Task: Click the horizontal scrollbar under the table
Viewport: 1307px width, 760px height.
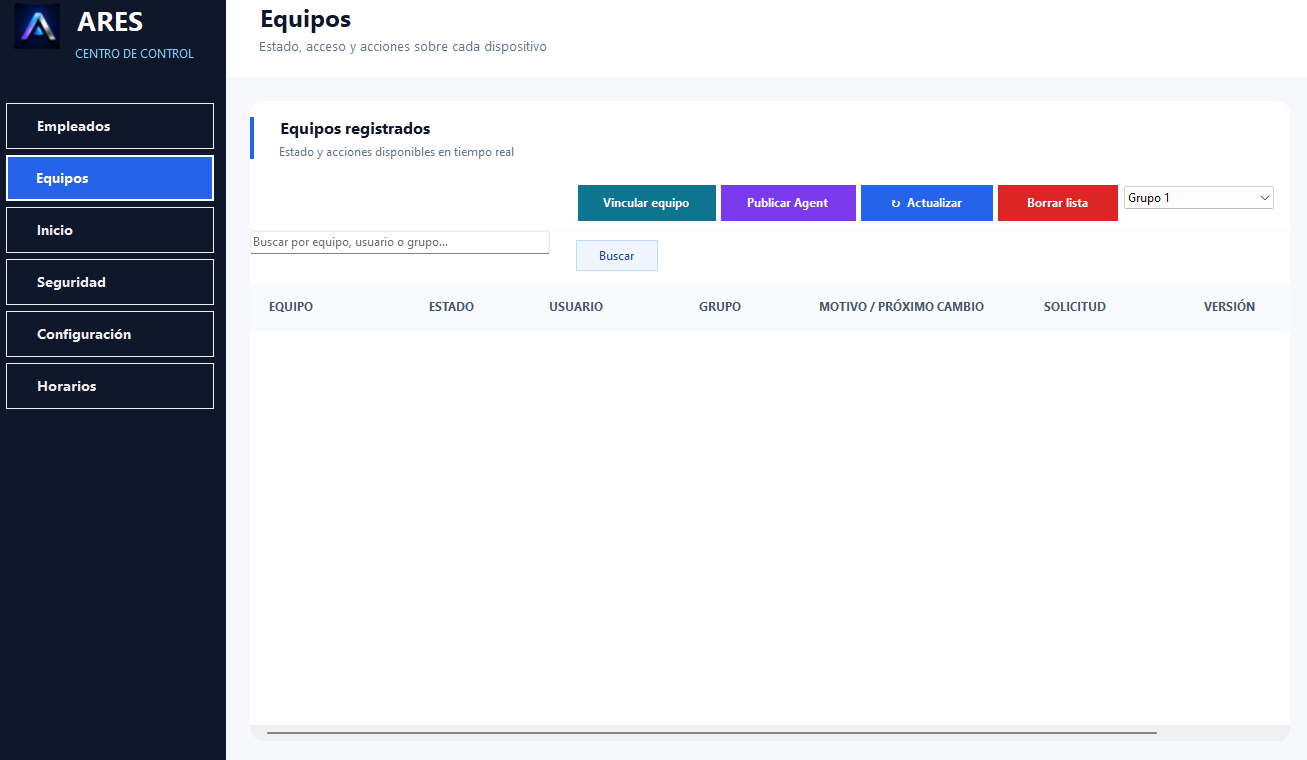Action: click(x=711, y=733)
